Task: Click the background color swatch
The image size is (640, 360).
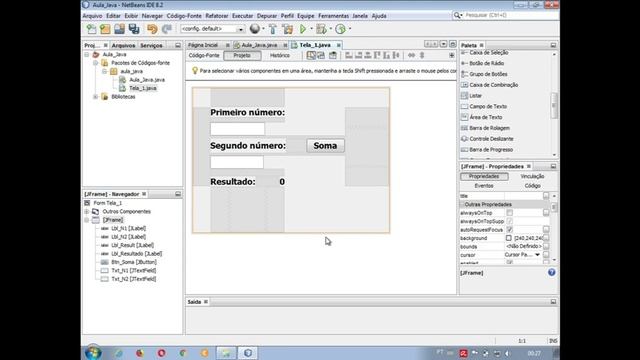Action: pyautogui.click(x=509, y=238)
